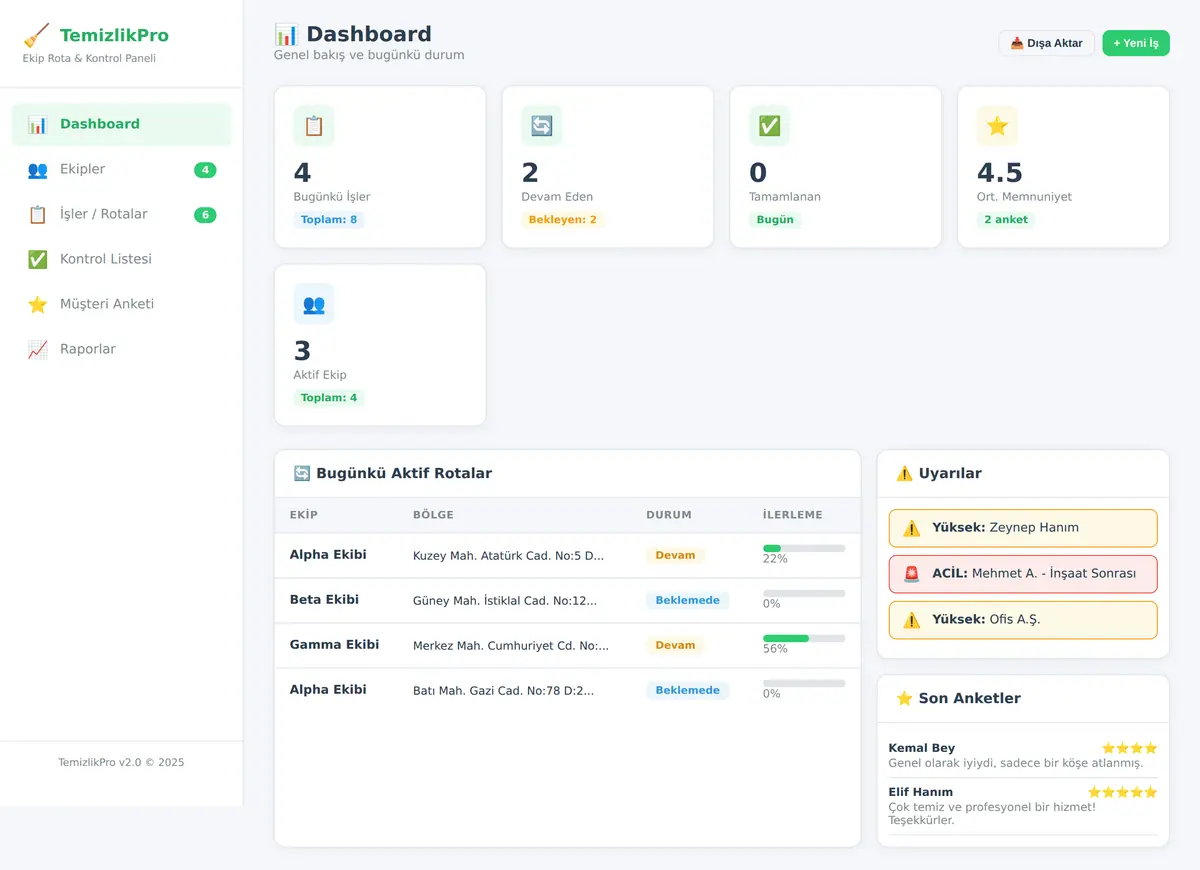Click the Toplam: 8 tag
Image resolution: width=1200 pixels, height=870 pixels.
(329, 220)
